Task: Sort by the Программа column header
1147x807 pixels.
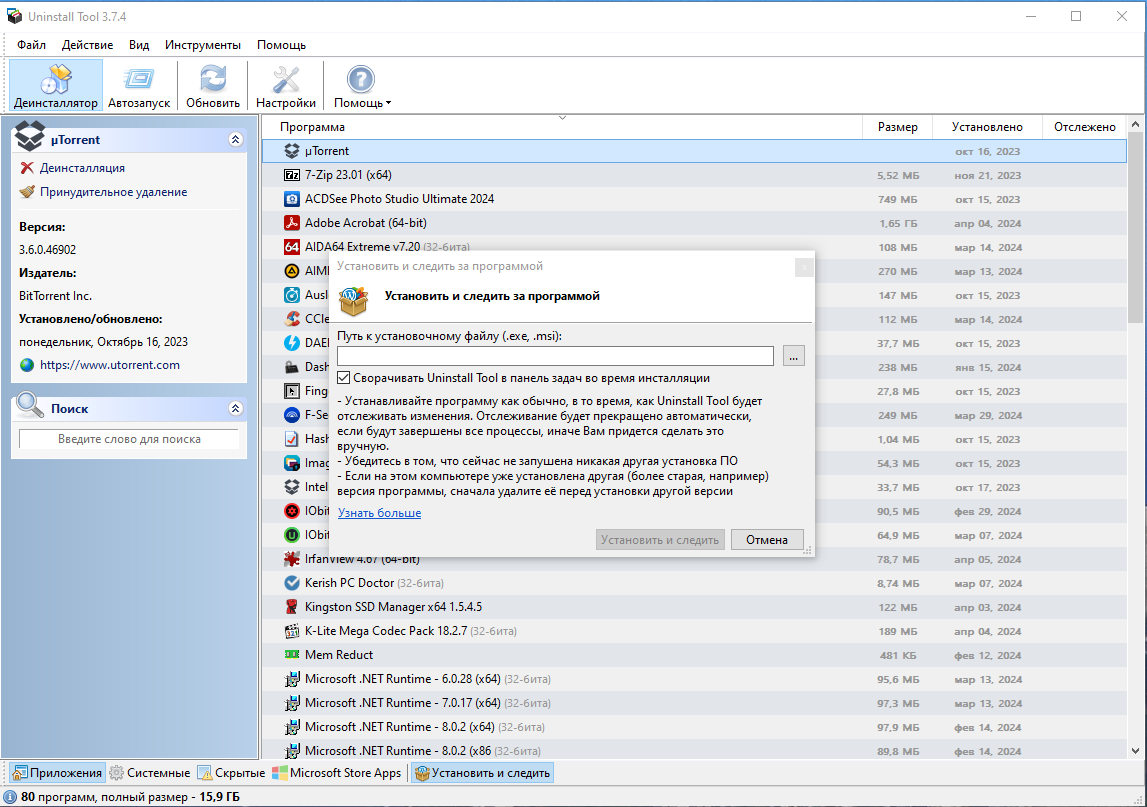Action: pyautogui.click(x=562, y=127)
